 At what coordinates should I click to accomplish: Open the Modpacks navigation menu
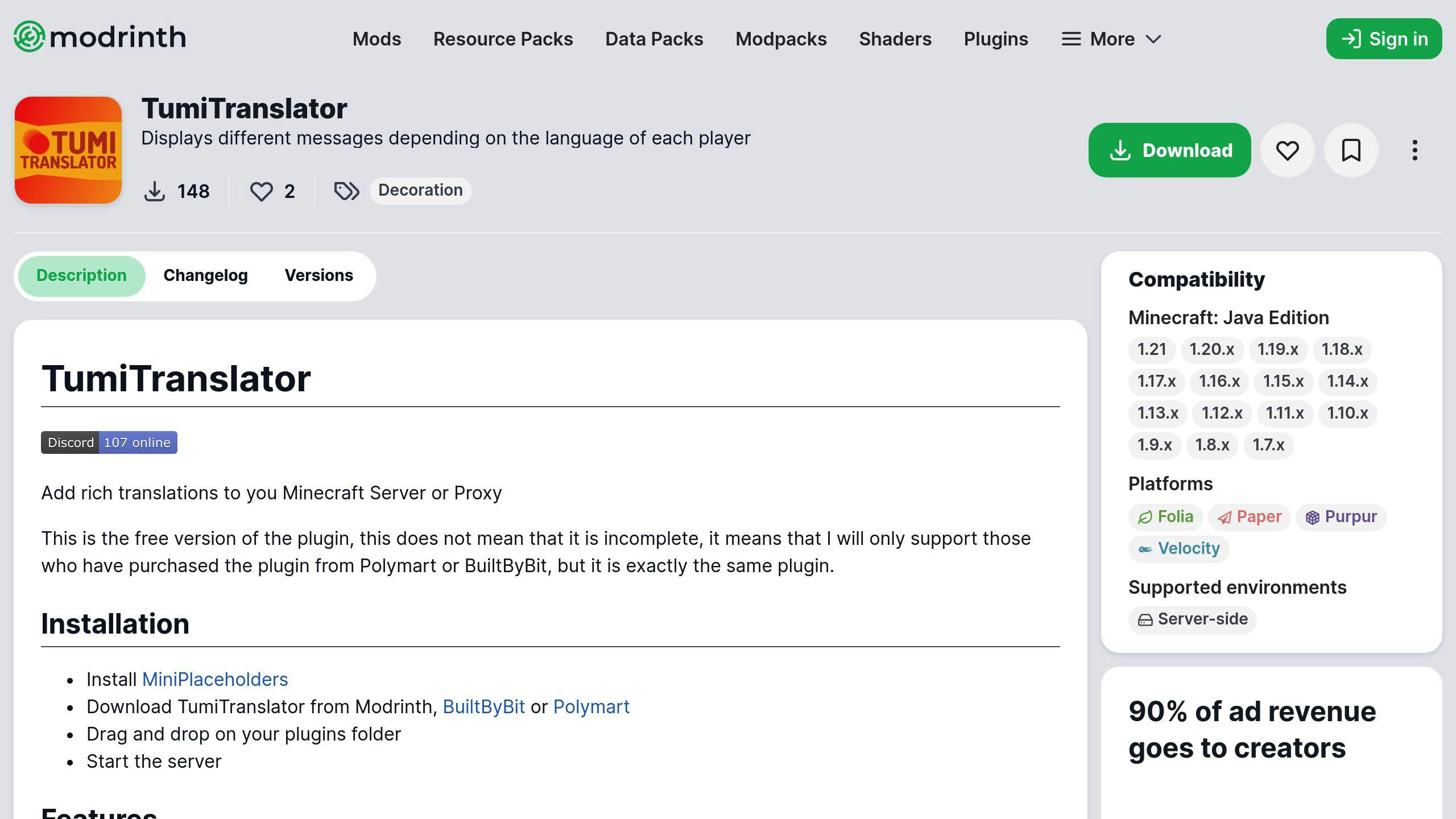[780, 38]
